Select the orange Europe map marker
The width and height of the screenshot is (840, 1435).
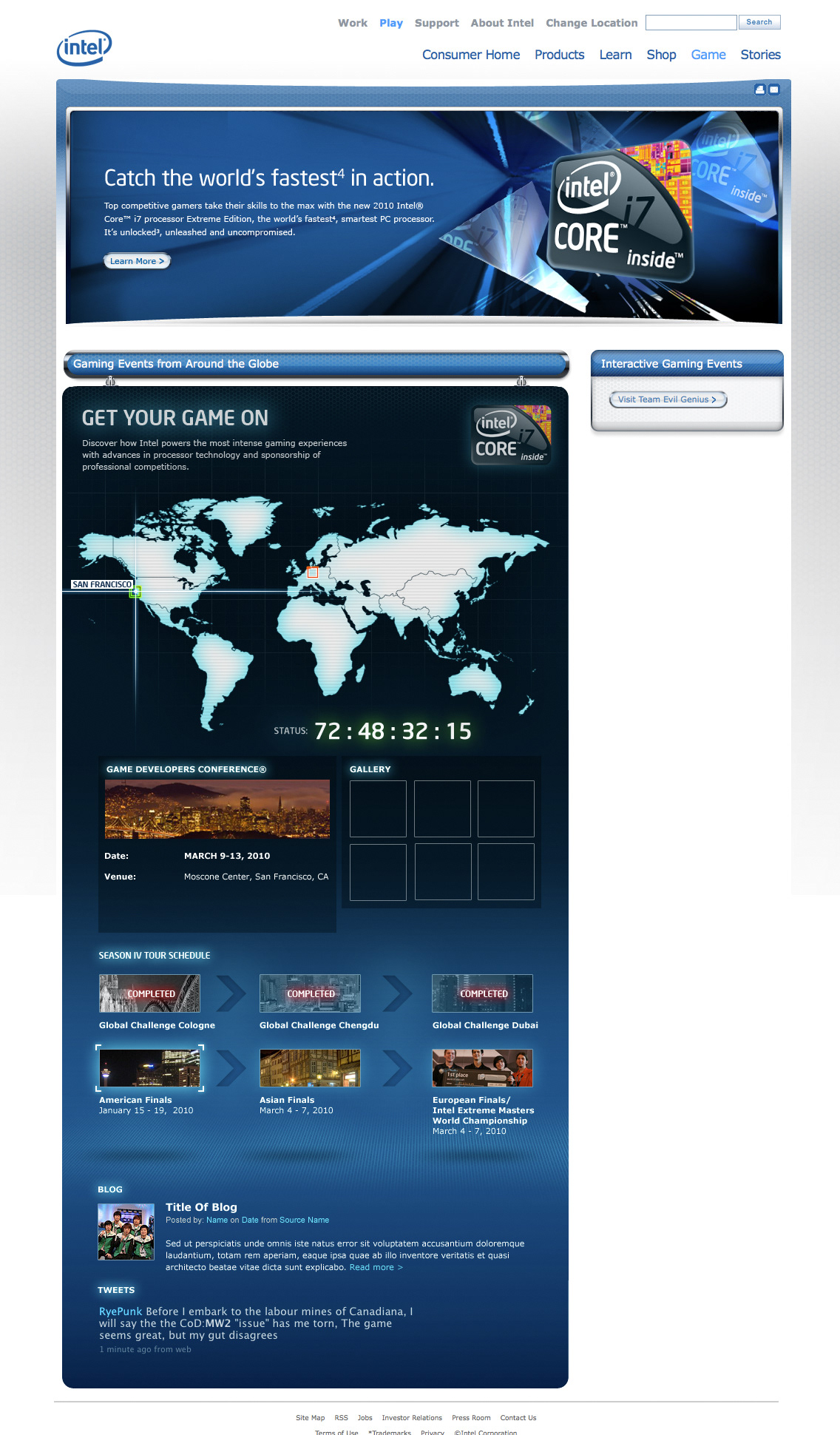click(313, 573)
